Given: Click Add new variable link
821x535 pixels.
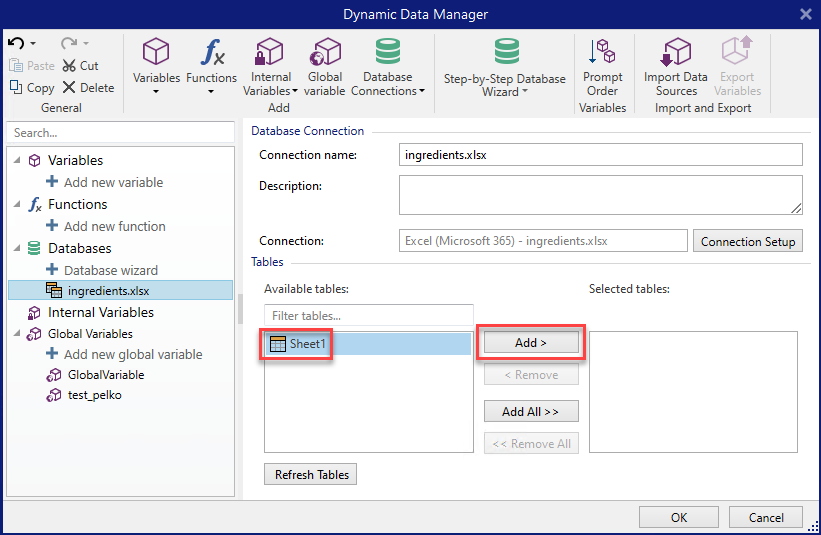Looking at the screenshot, I should [x=113, y=182].
